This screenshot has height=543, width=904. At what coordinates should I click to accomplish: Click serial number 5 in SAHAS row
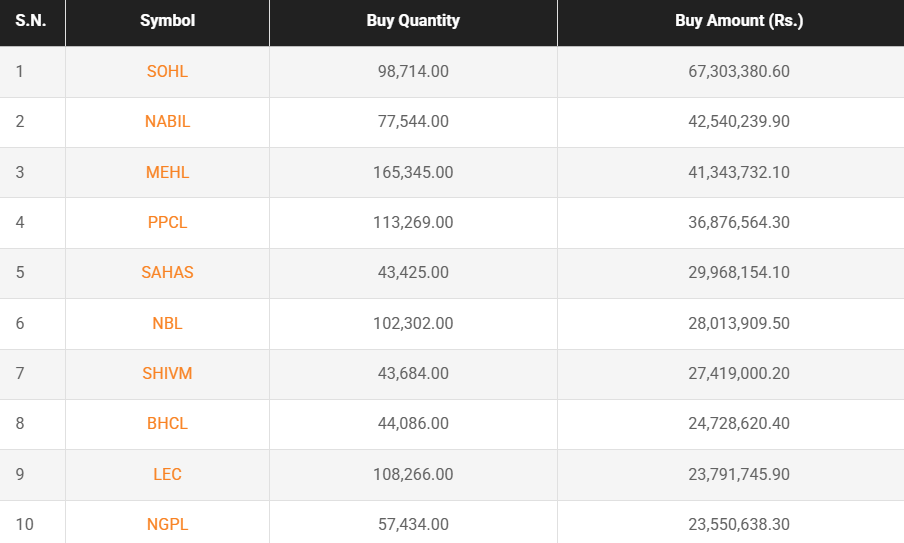coord(20,273)
